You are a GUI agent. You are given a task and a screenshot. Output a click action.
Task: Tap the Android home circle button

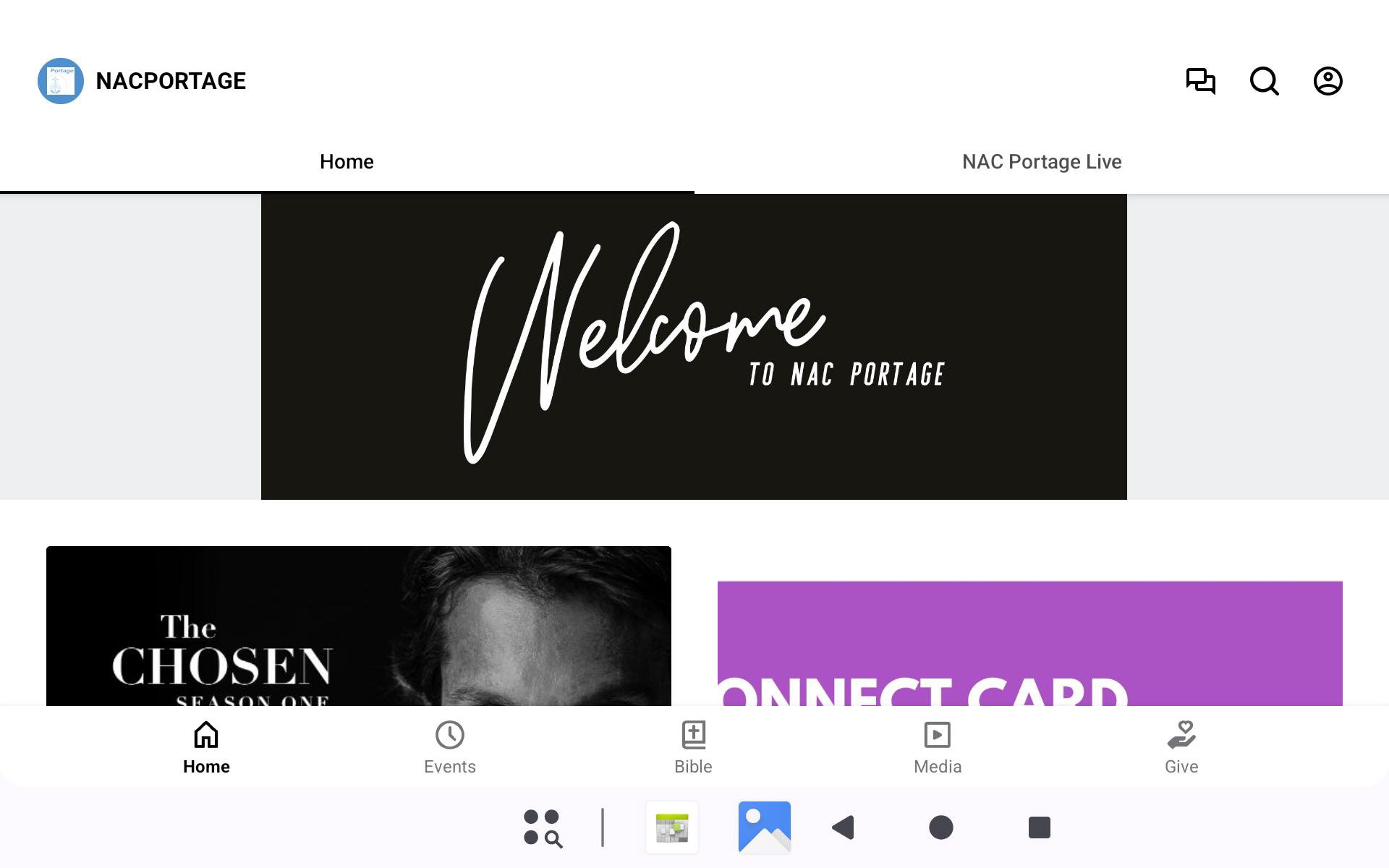click(x=941, y=827)
